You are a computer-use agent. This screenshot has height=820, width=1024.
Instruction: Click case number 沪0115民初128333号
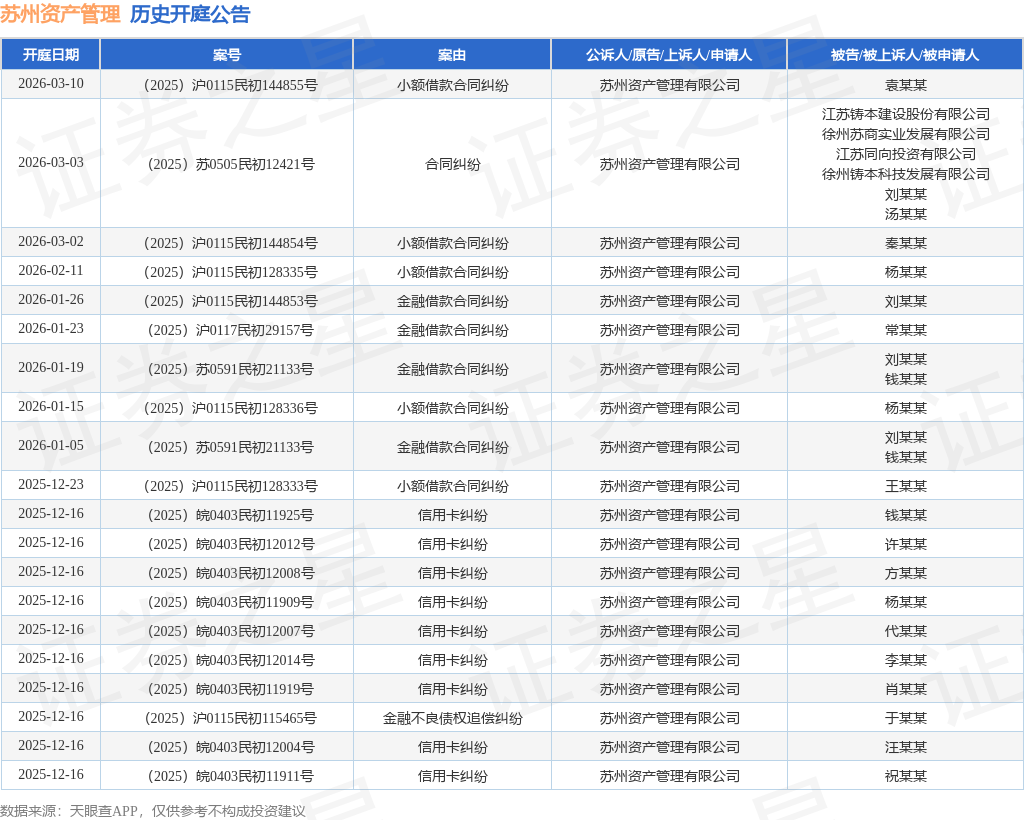point(231,486)
